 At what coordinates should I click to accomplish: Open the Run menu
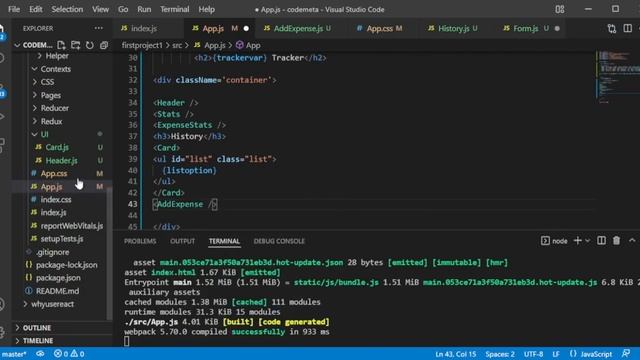(x=144, y=9)
